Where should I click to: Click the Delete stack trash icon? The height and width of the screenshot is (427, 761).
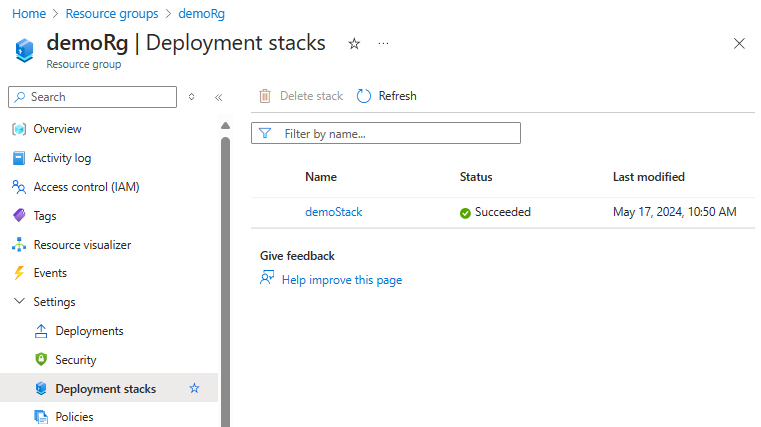265,96
